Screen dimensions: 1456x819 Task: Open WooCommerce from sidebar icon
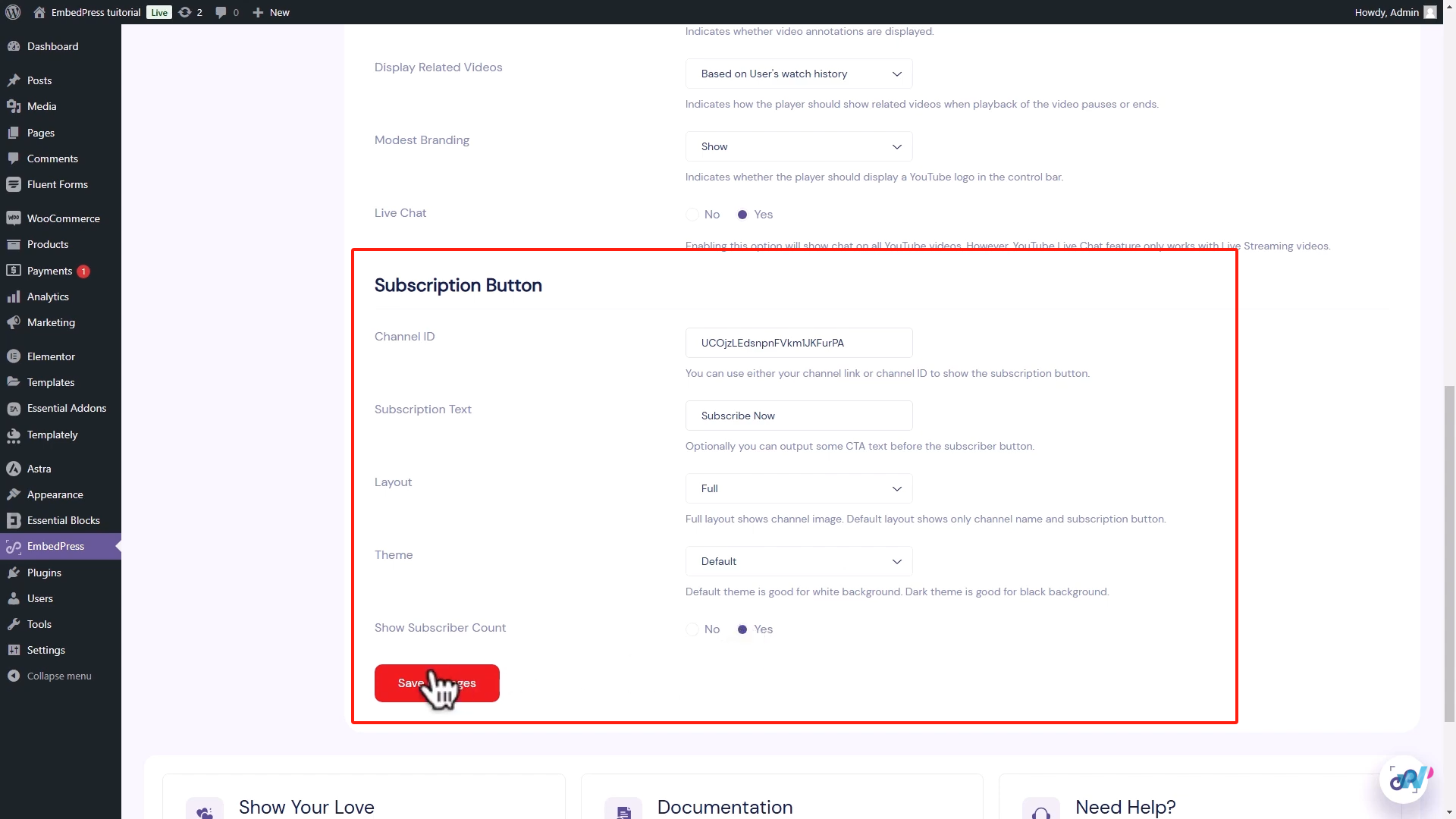pos(14,218)
